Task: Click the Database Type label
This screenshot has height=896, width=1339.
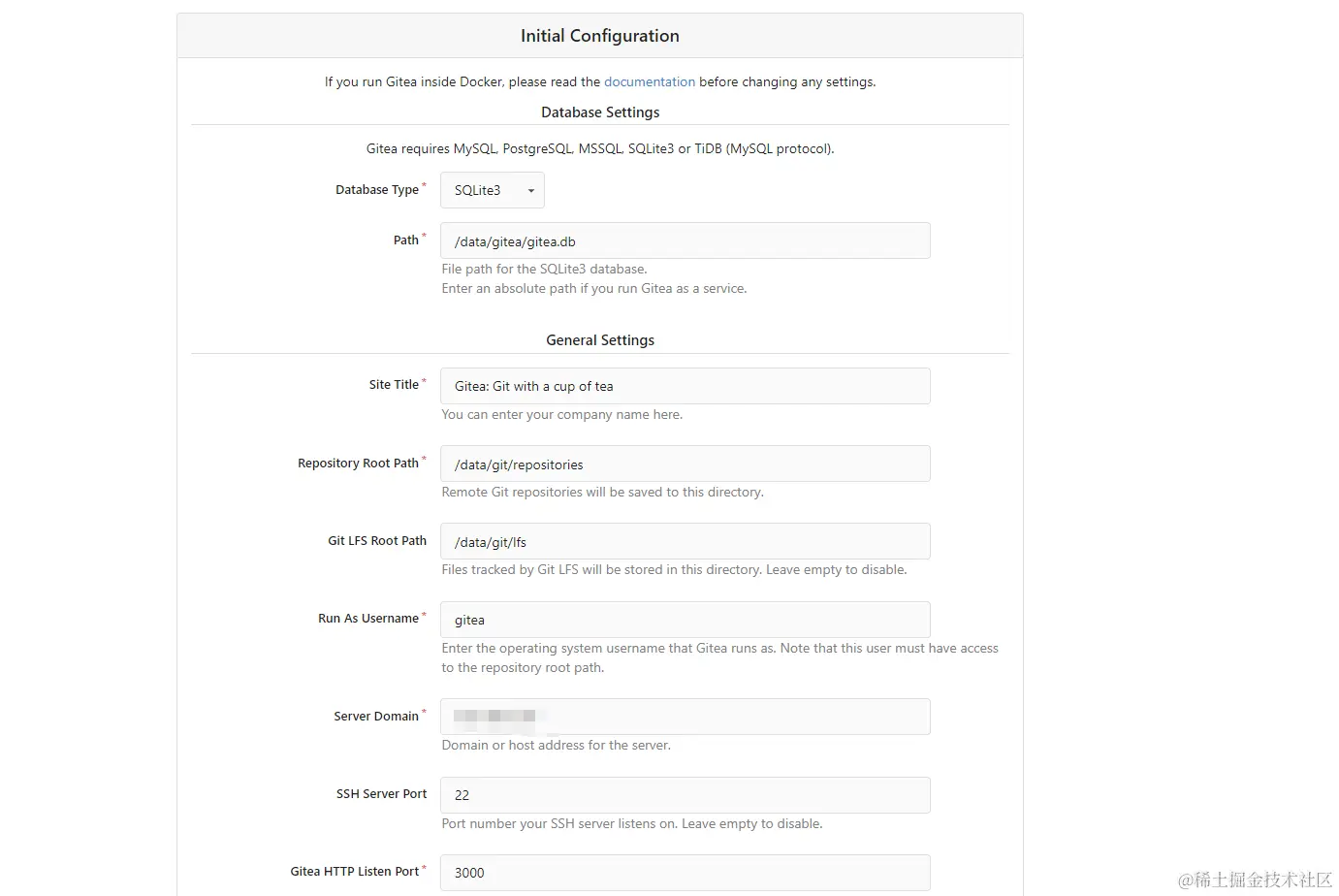Action: coord(377,190)
